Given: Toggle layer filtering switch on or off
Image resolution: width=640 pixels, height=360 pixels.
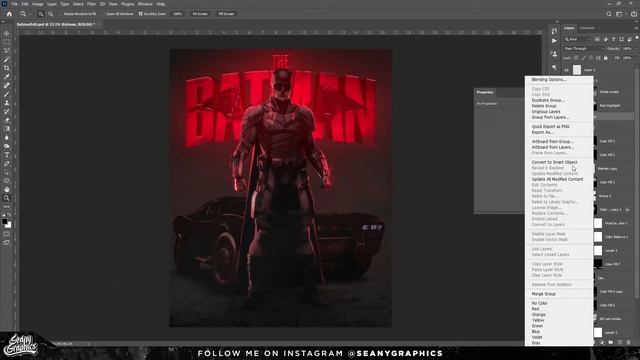Looking at the screenshot, I should [636, 38].
